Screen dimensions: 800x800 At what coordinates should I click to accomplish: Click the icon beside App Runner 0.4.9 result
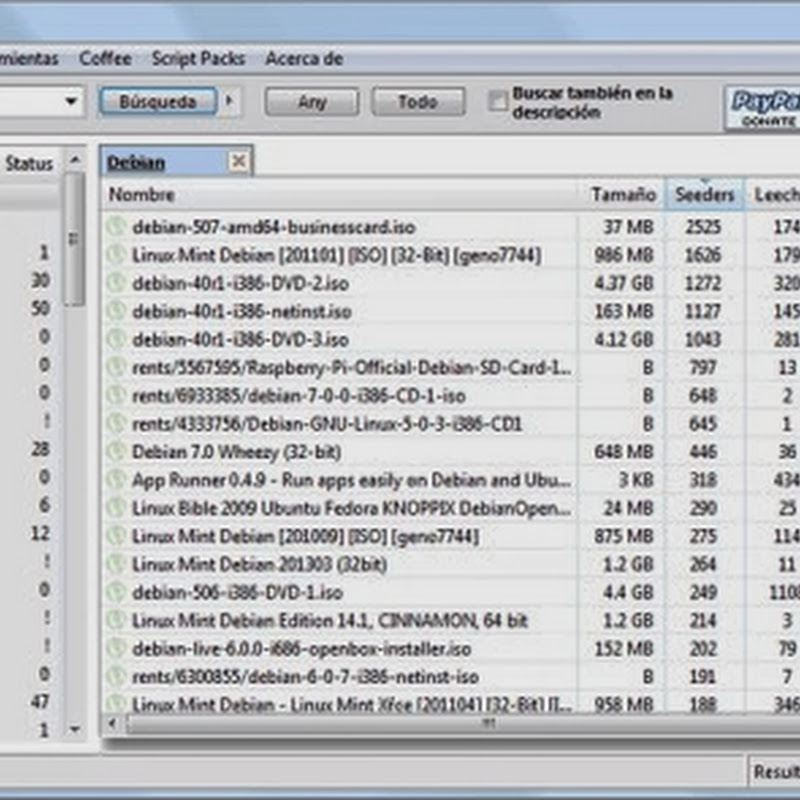pos(116,480)
